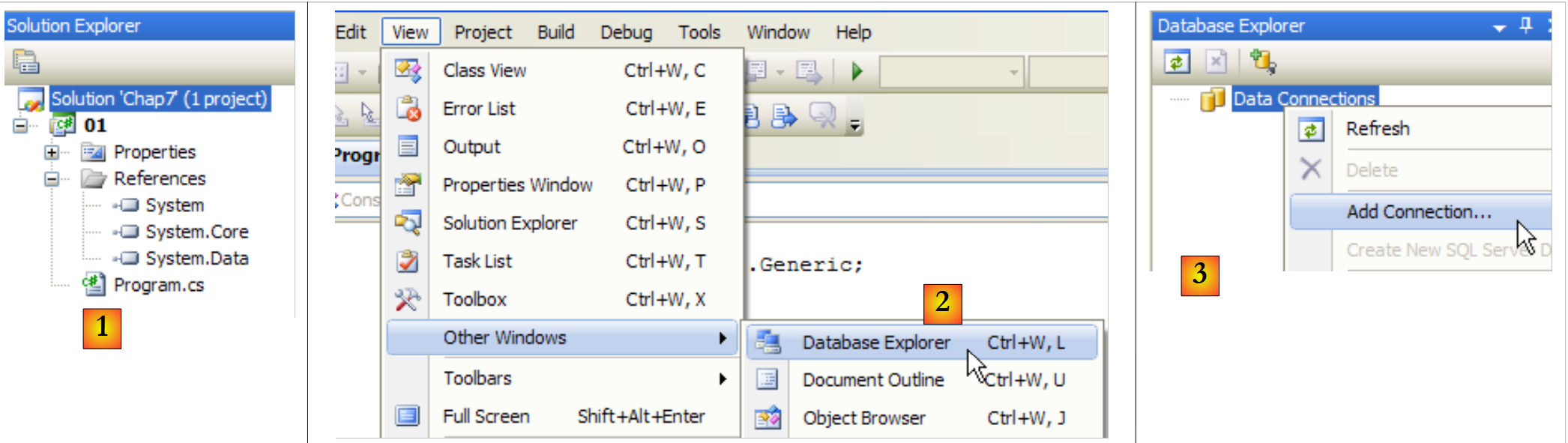
Task: Click the Error List menu icon
Action: click(x=408, y=109)
